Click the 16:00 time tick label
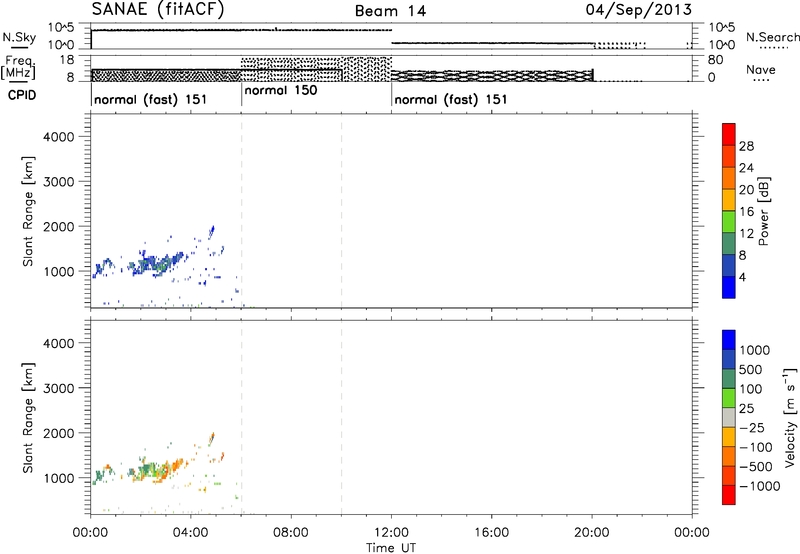 pos(491,533)
